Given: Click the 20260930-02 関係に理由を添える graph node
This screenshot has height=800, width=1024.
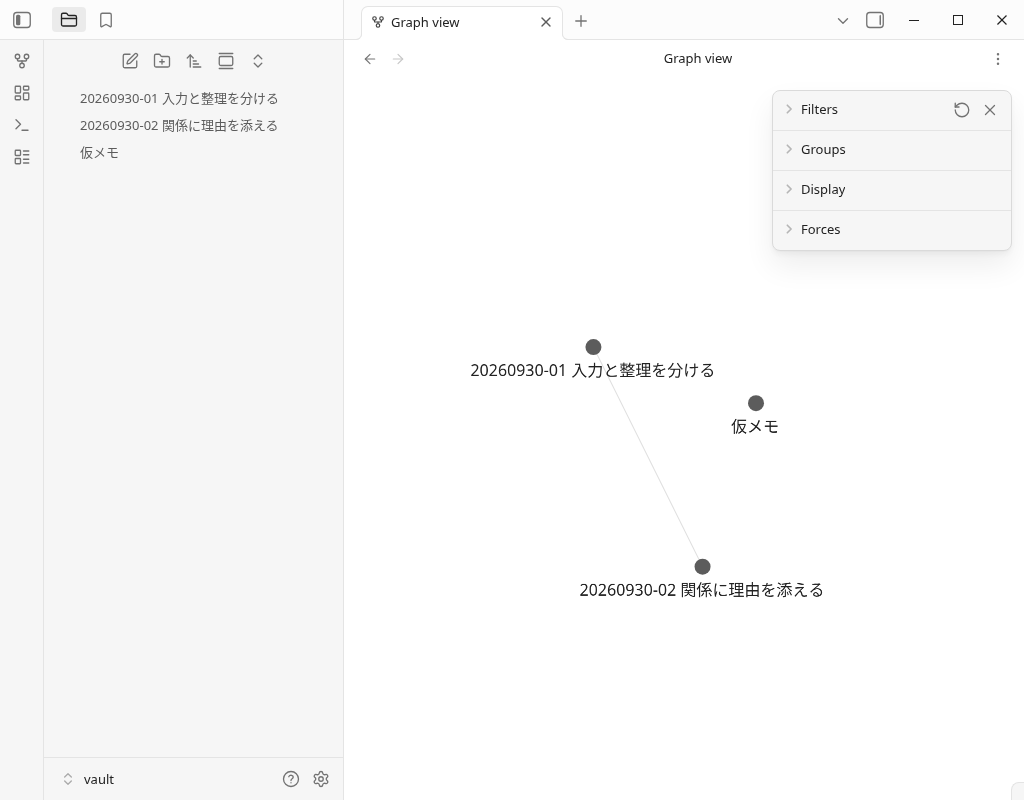Looking at the screenshot, I should point(702,566).
